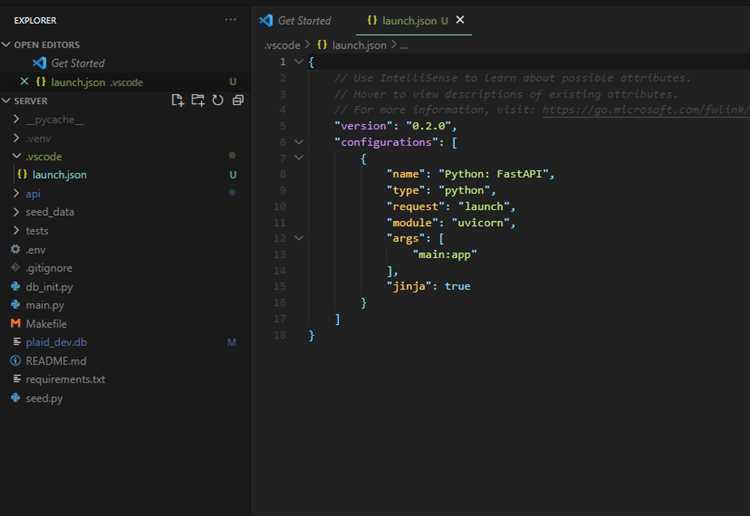
Task: Close launch.json in the Open Editors list
Action: tap(24, 82)
